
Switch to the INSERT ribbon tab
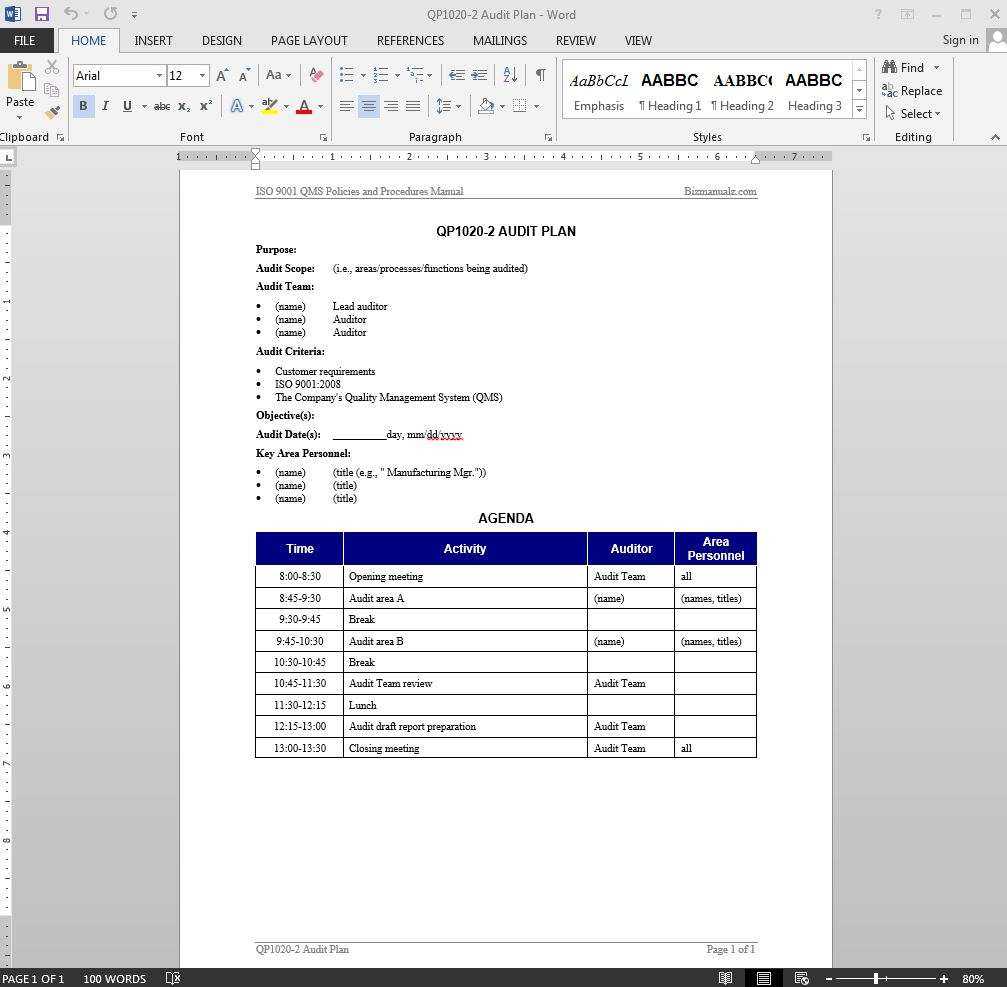click(x=153, y=40)
